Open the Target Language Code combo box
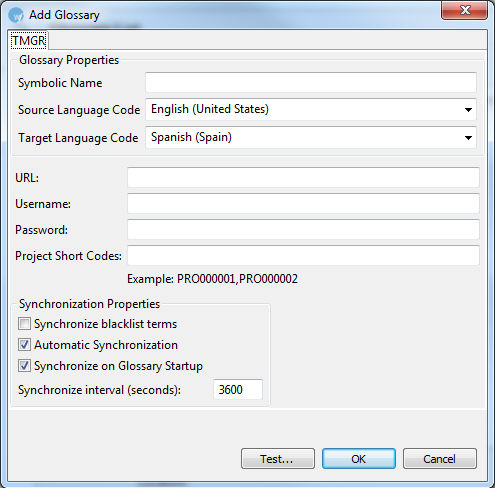 (x=311, y=137)
